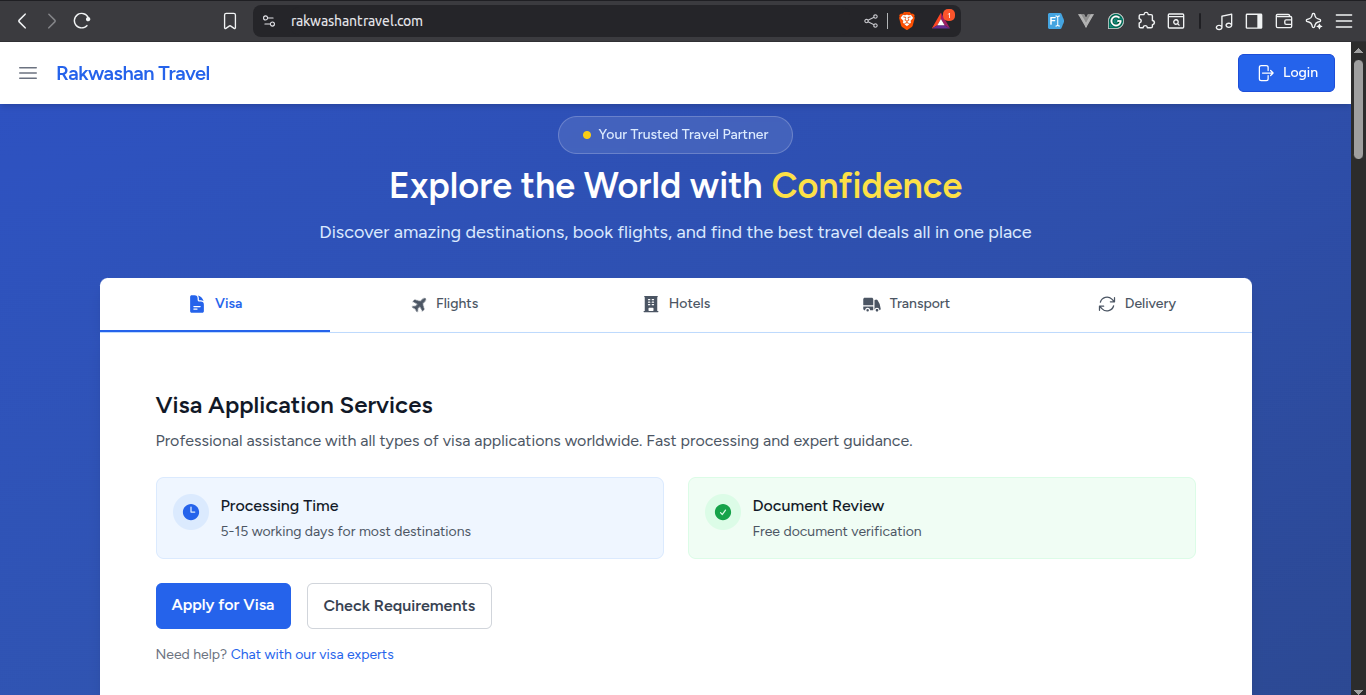The image size is (1366, 695).
Task: Reload the page
Action: pos(82,21)
